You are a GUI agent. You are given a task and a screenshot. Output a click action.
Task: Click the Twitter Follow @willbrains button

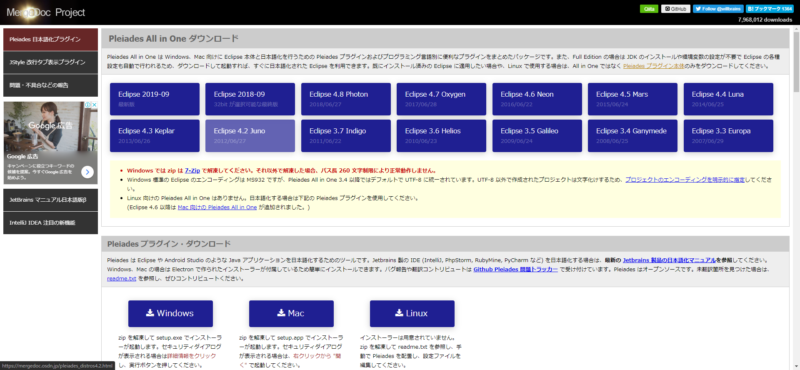718,9
